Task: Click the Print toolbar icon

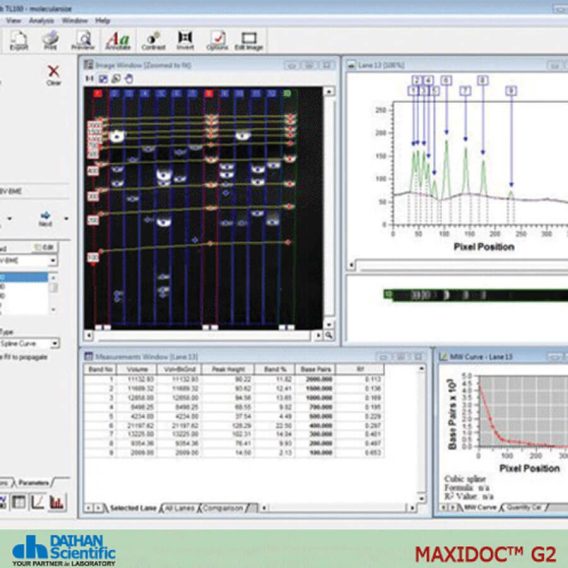Action: (x=50, y=40)
